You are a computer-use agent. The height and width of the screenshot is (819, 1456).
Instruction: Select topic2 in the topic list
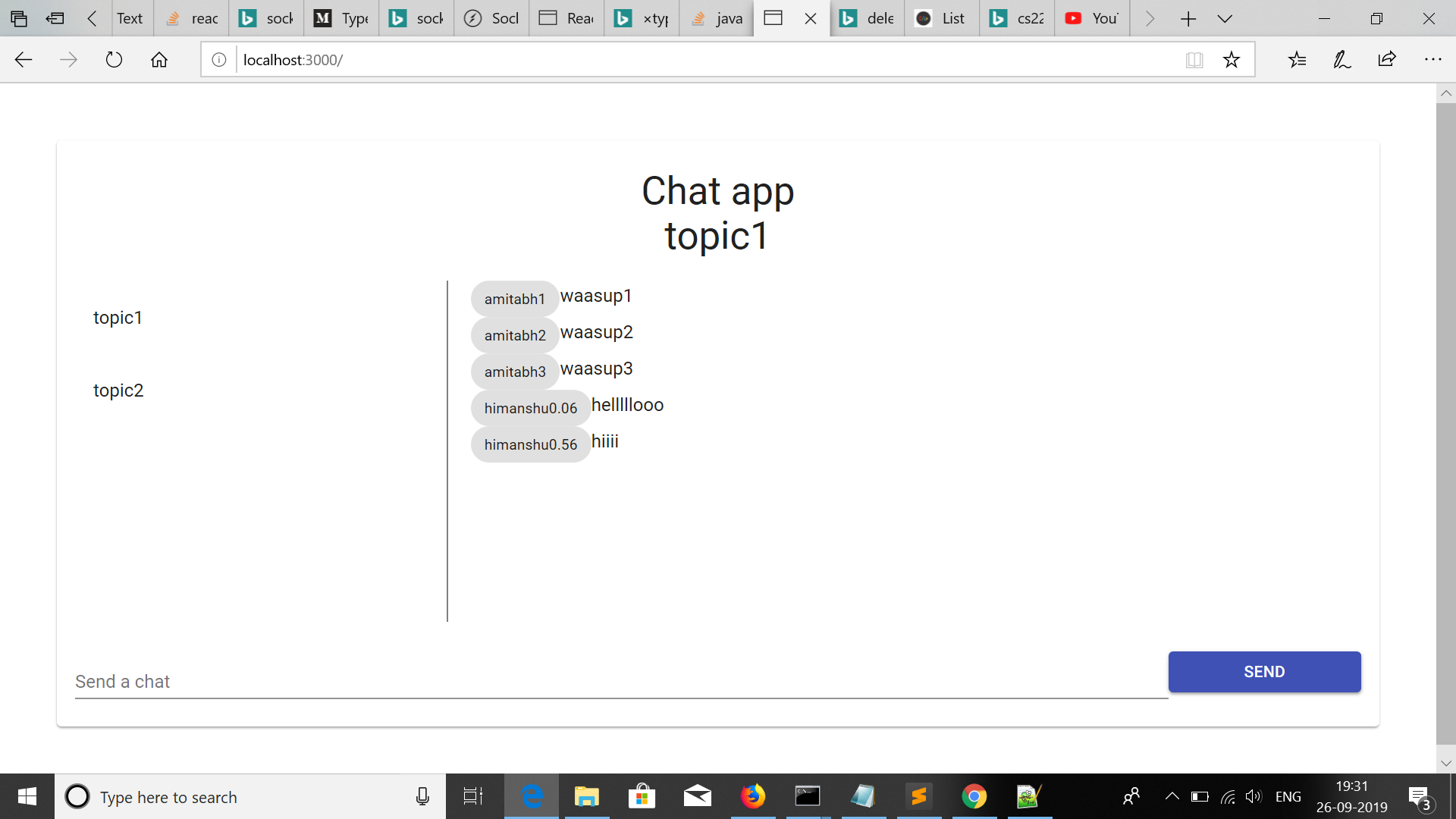[118, 391]
